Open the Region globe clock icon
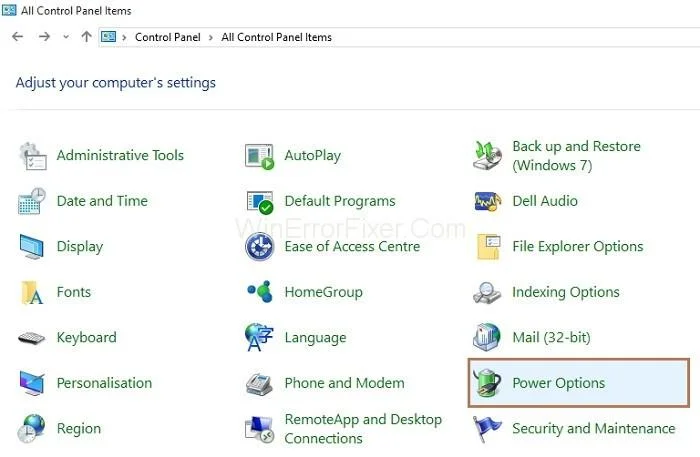The height and width of the screenshot is (457, 700). click(31, 429)
